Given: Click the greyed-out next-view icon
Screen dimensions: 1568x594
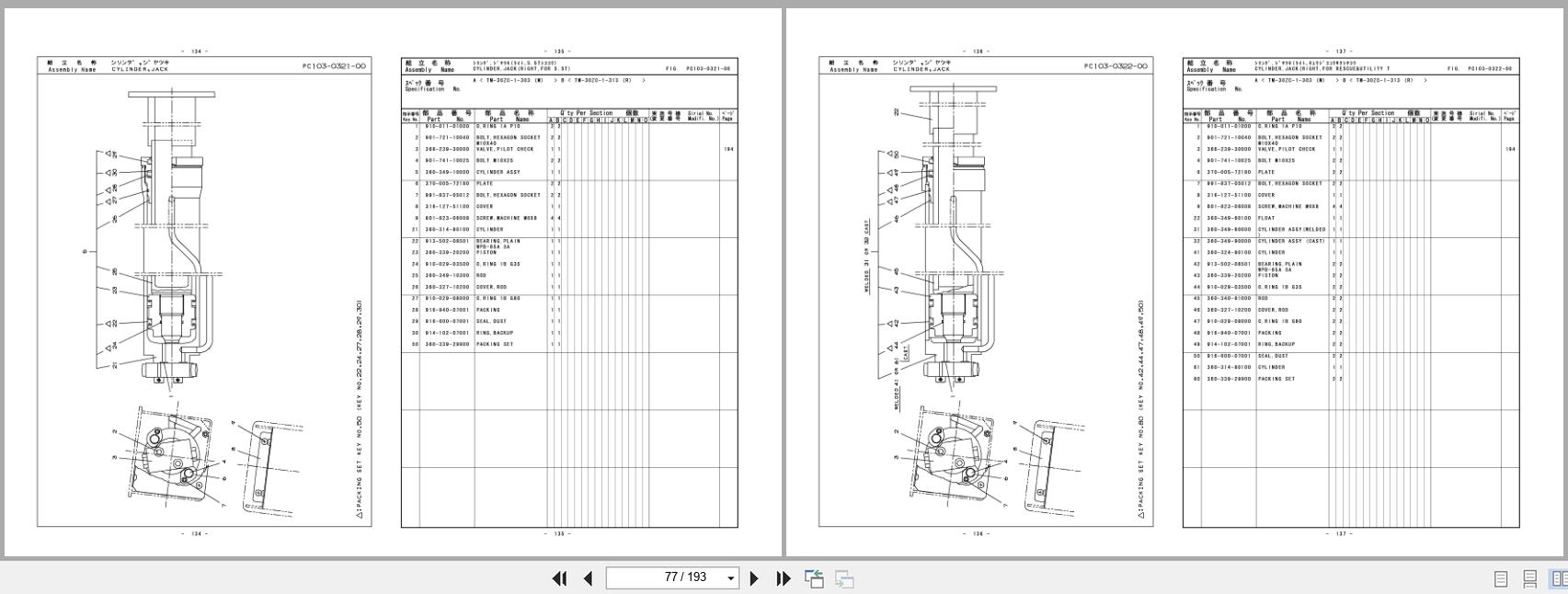Looking at the screenshot, I should (844, 578).
